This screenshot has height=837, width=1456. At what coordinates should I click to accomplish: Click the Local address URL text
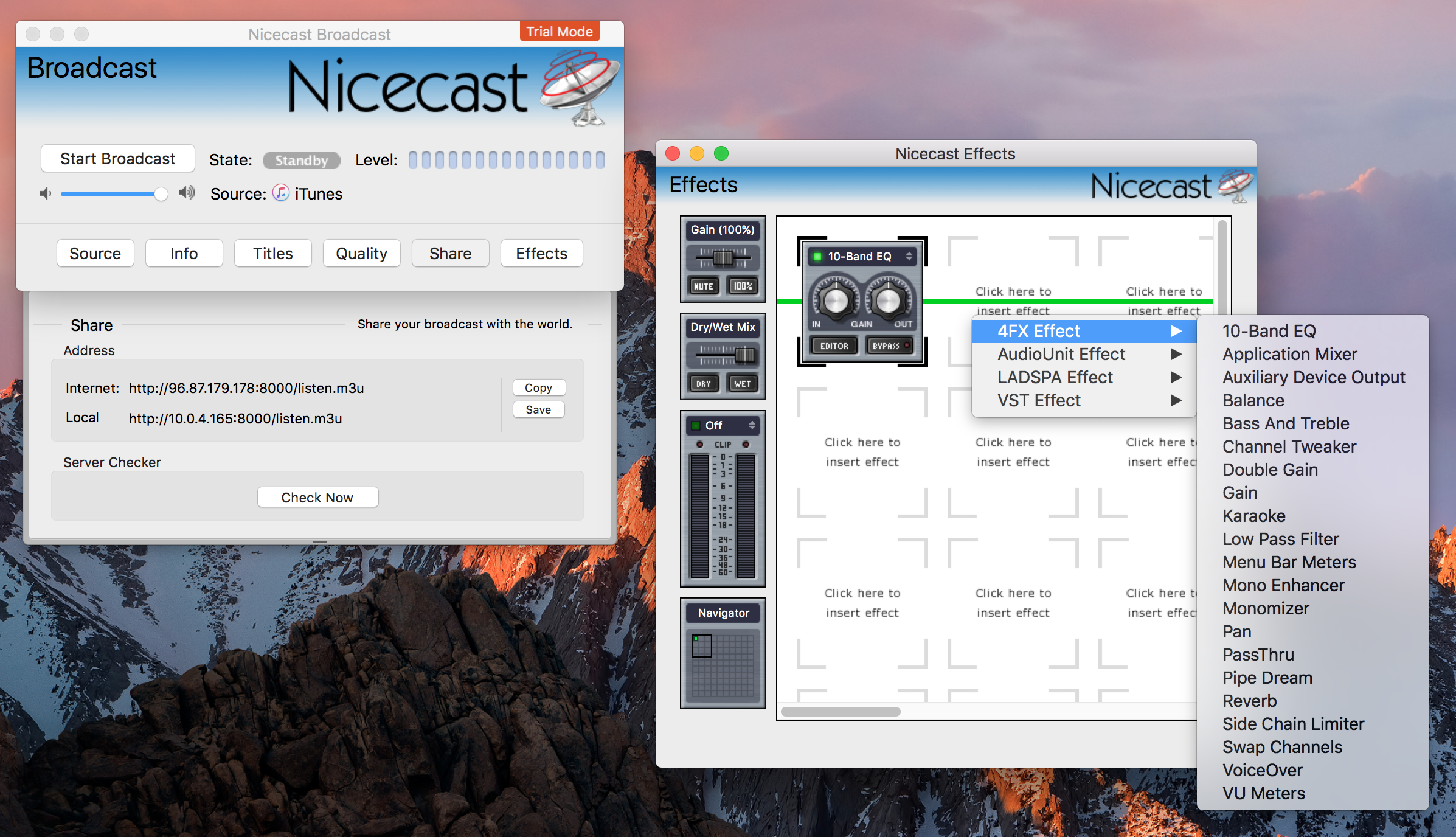235,418
